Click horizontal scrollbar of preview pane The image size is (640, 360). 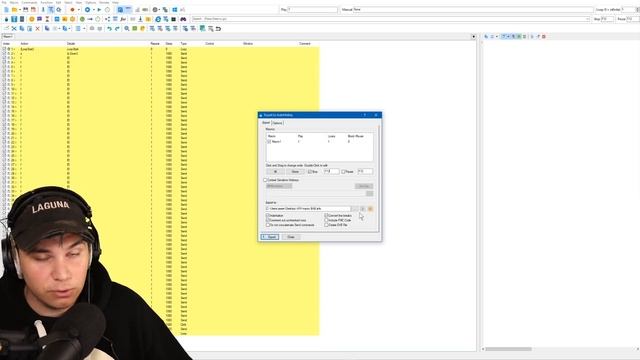(509, 349)
